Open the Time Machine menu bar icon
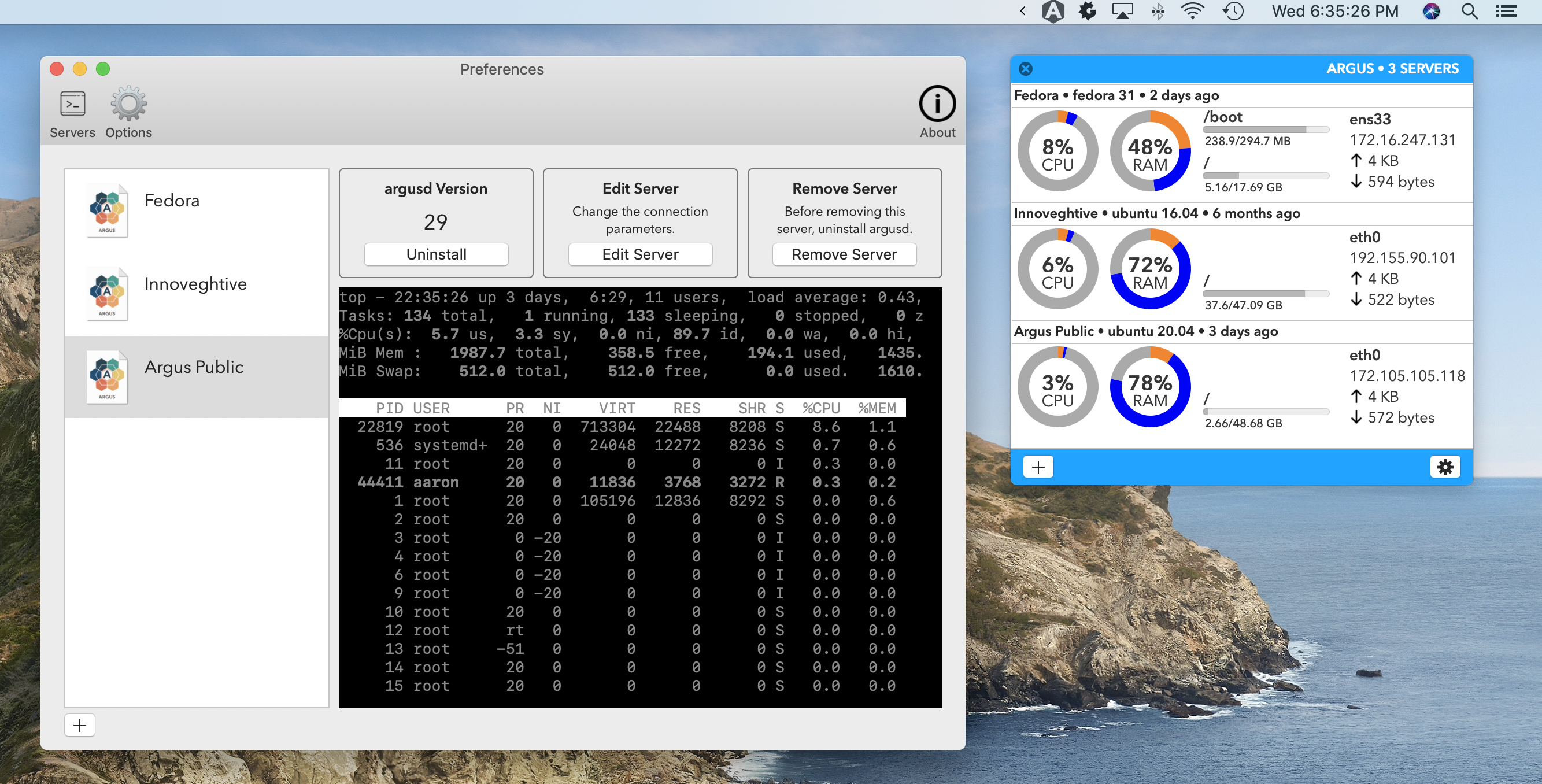The image size is (1542, 784). coord(1233,12)
